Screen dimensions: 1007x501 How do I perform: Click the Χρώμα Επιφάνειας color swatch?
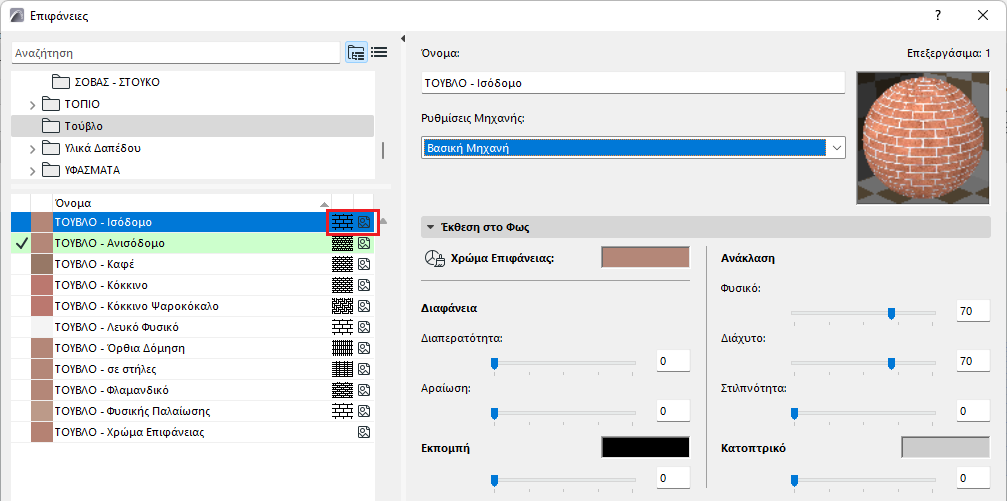[x=645, y=258]
